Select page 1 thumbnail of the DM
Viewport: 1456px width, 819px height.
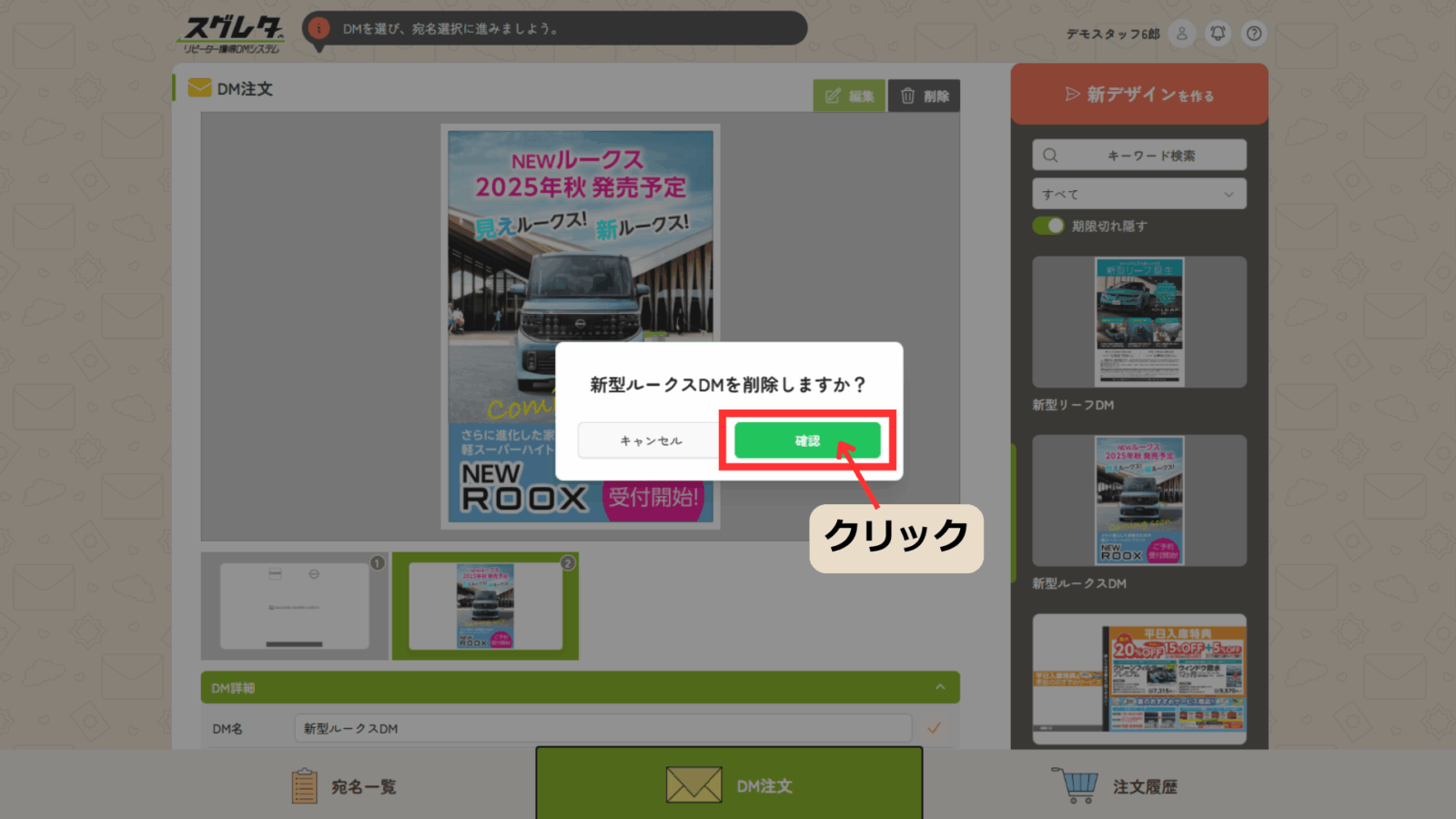pyautogui.click(x=295, y=605)
